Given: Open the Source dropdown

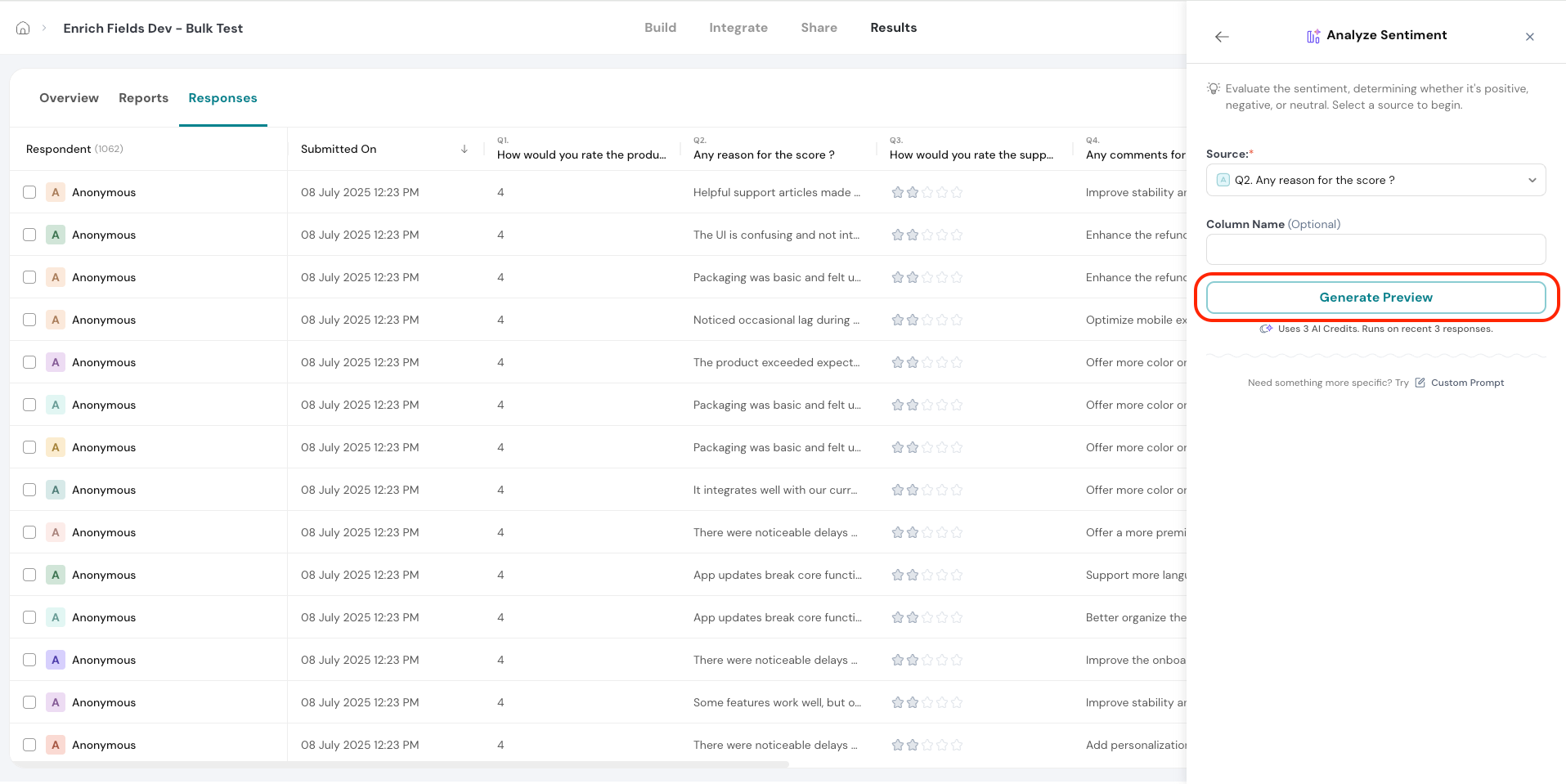Looking at the screenshot, I should point(1375,180).
